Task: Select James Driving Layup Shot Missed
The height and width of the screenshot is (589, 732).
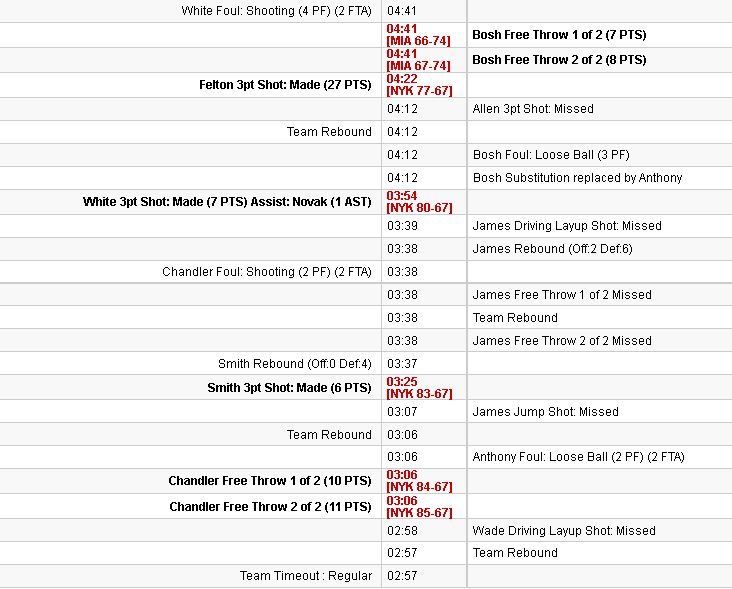Action: click(567, 226)
